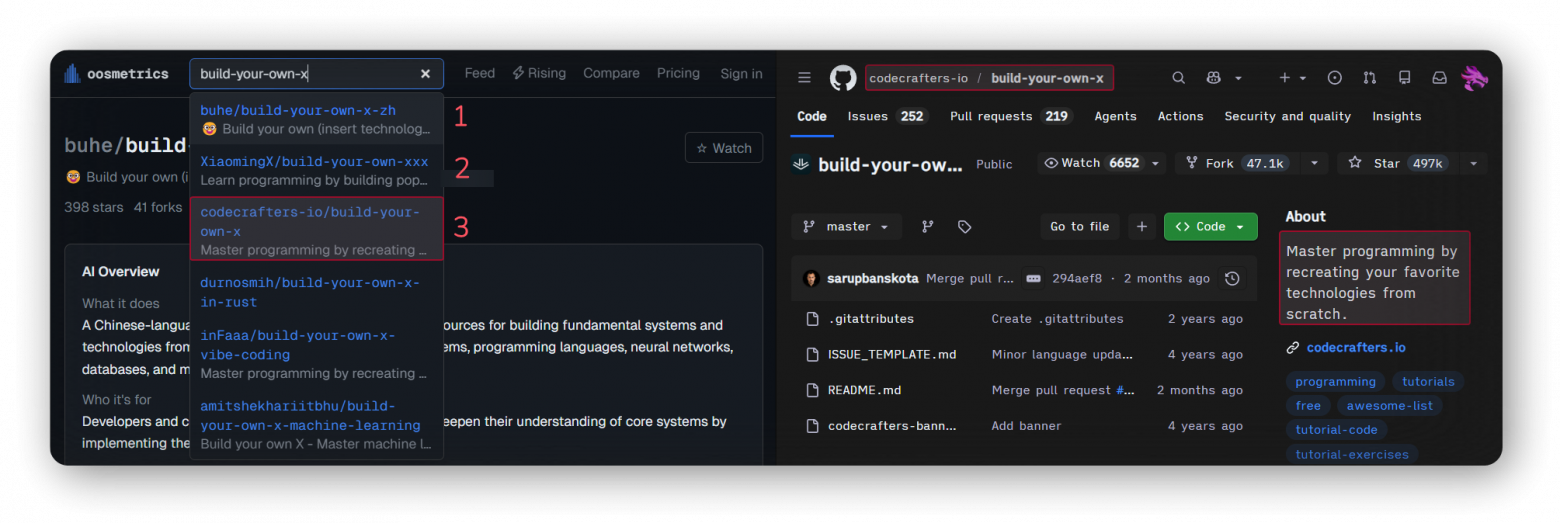This screenshot has height=523, width=1560.
Task: Open the Repositories book icon in header
Action: click(x=1404, y=78)
